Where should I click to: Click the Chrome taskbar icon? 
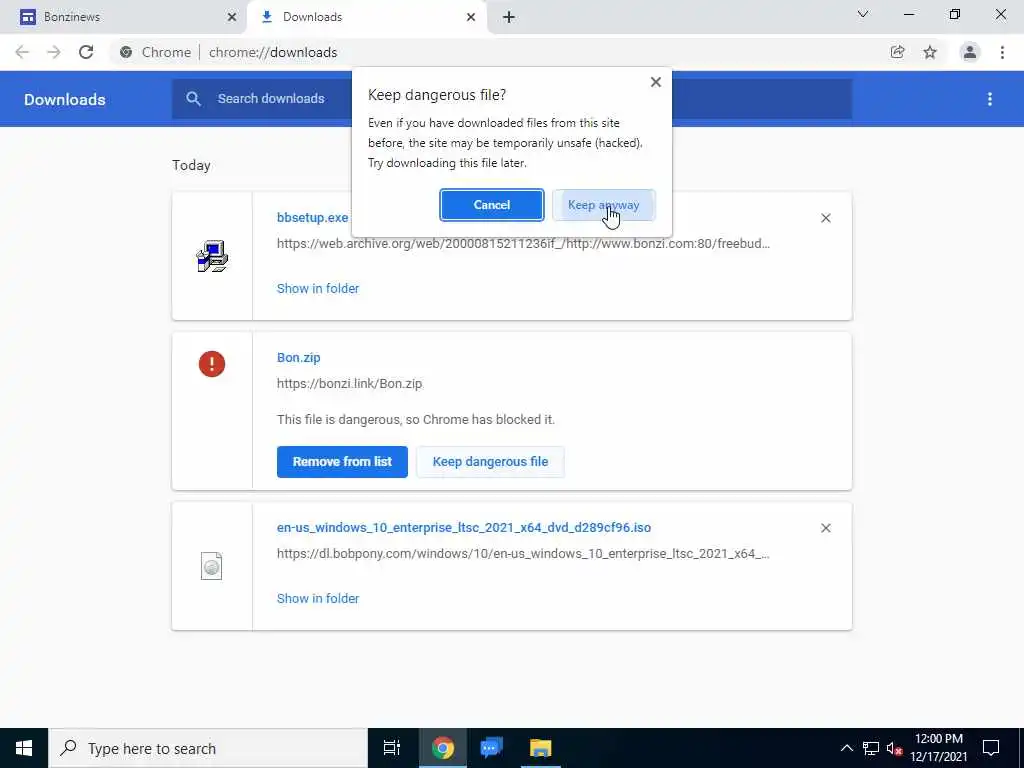(443, 748)
